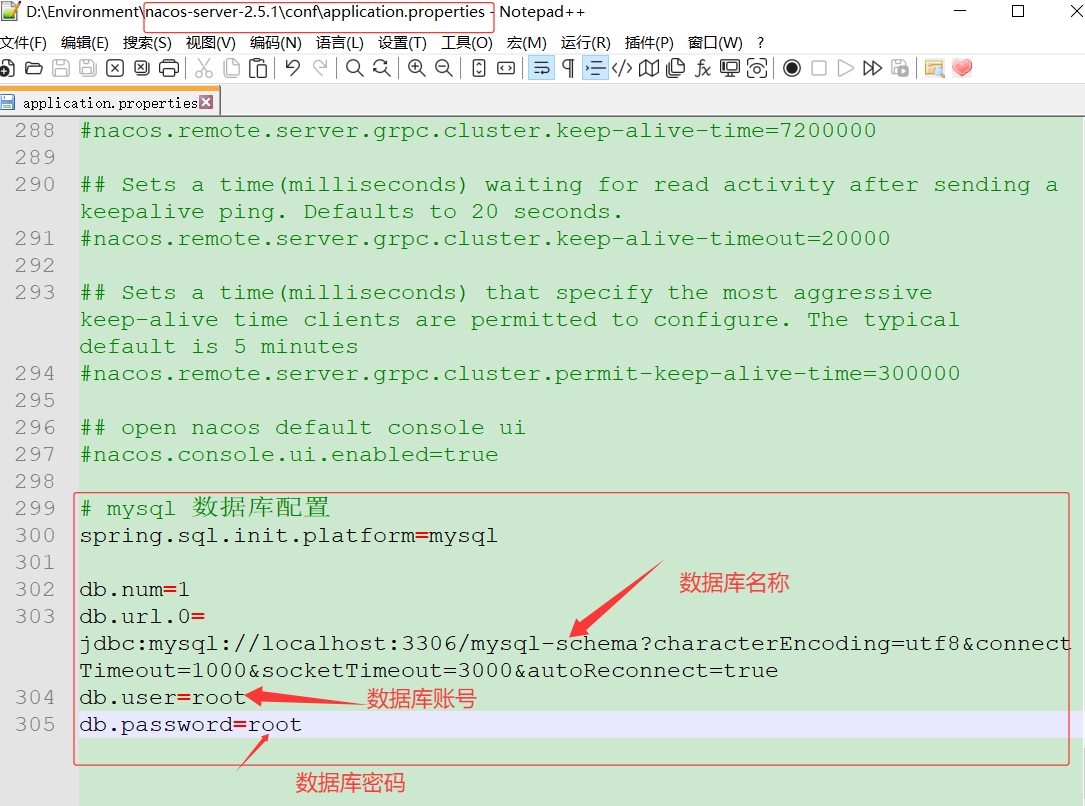Open the 文件(F) menu

point(24,43)
